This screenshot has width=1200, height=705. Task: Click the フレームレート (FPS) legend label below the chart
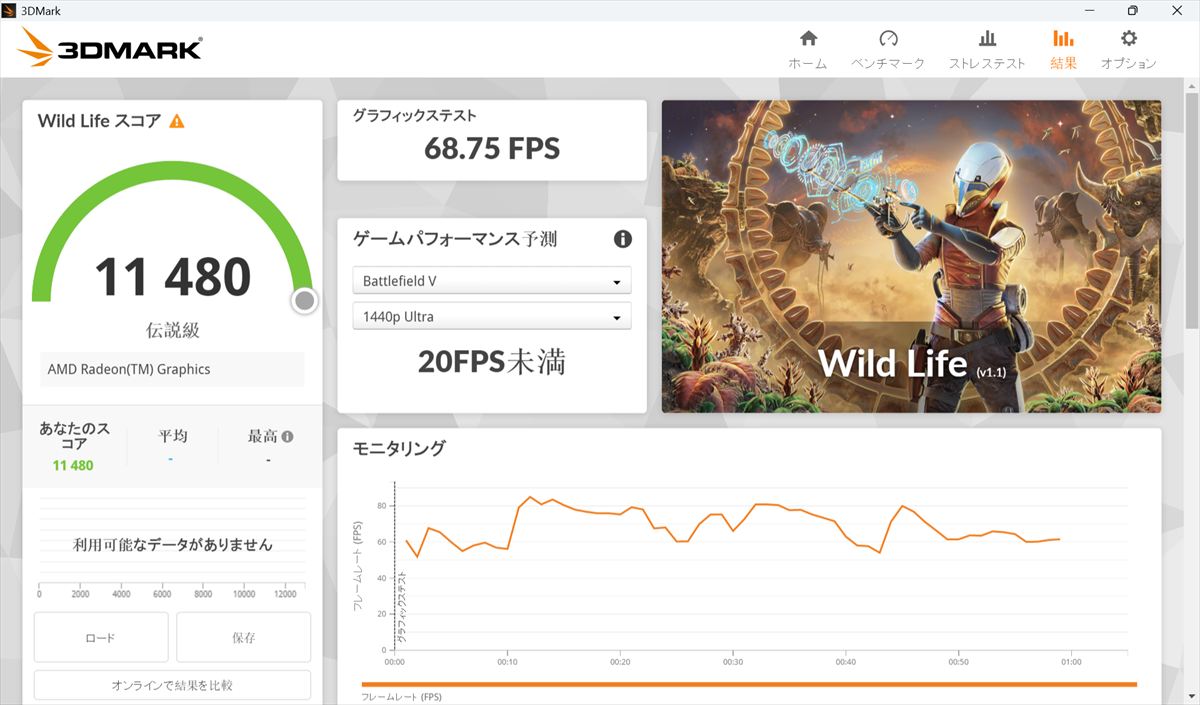tap(401, 697)
